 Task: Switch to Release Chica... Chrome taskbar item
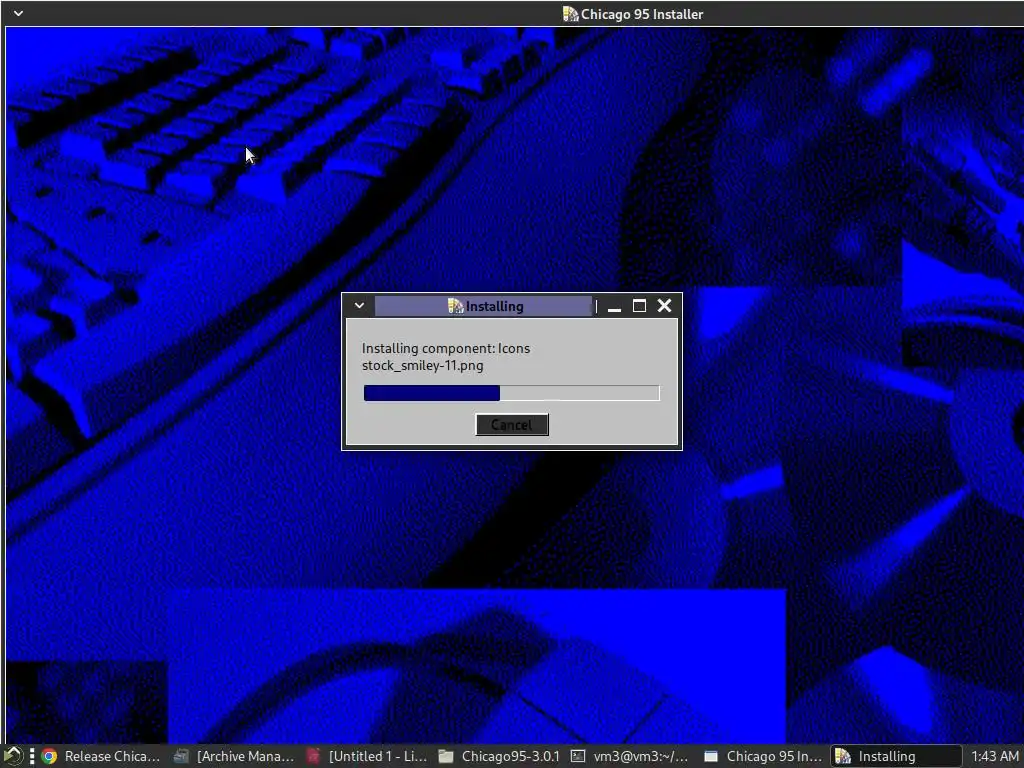point(101,756)
